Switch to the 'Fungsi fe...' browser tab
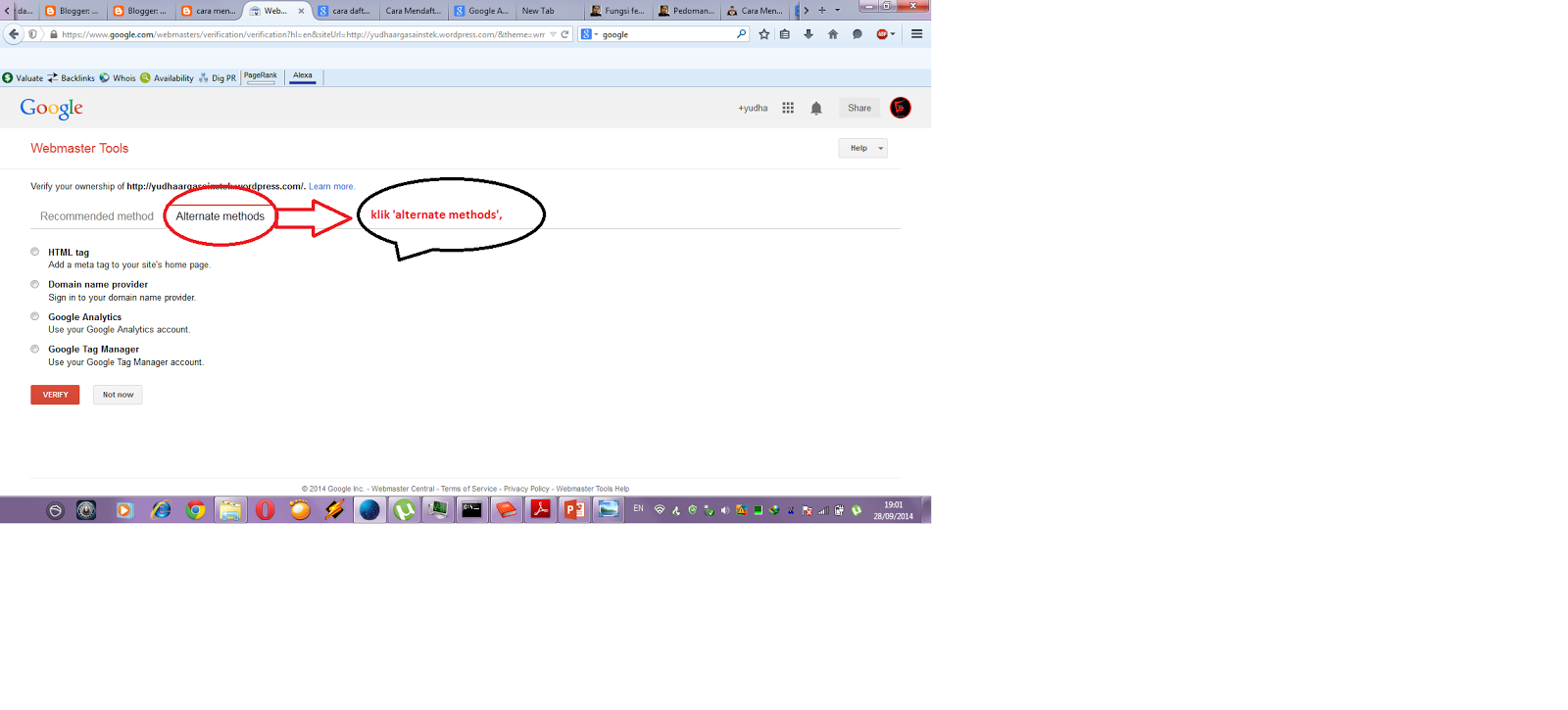The image size is (1568, 710). click(617, 11)
